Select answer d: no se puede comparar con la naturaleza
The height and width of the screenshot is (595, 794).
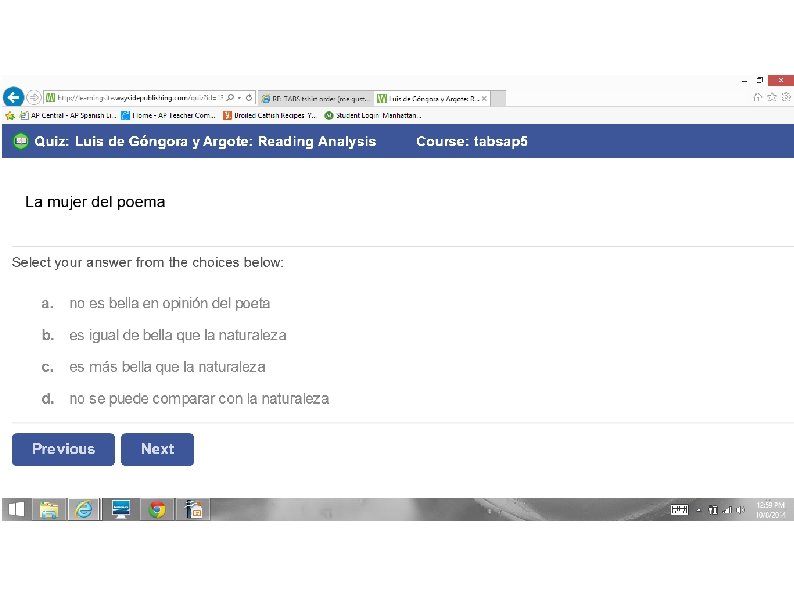[x=185, y=399]
